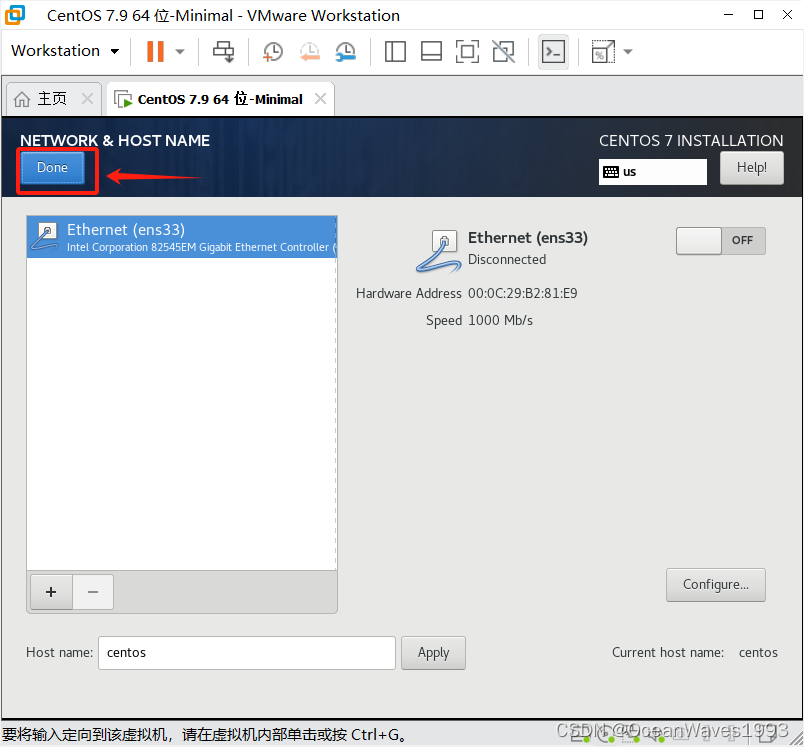
Task: Click the Speed 1000 Mb/s value
Action: click(500, 320)
